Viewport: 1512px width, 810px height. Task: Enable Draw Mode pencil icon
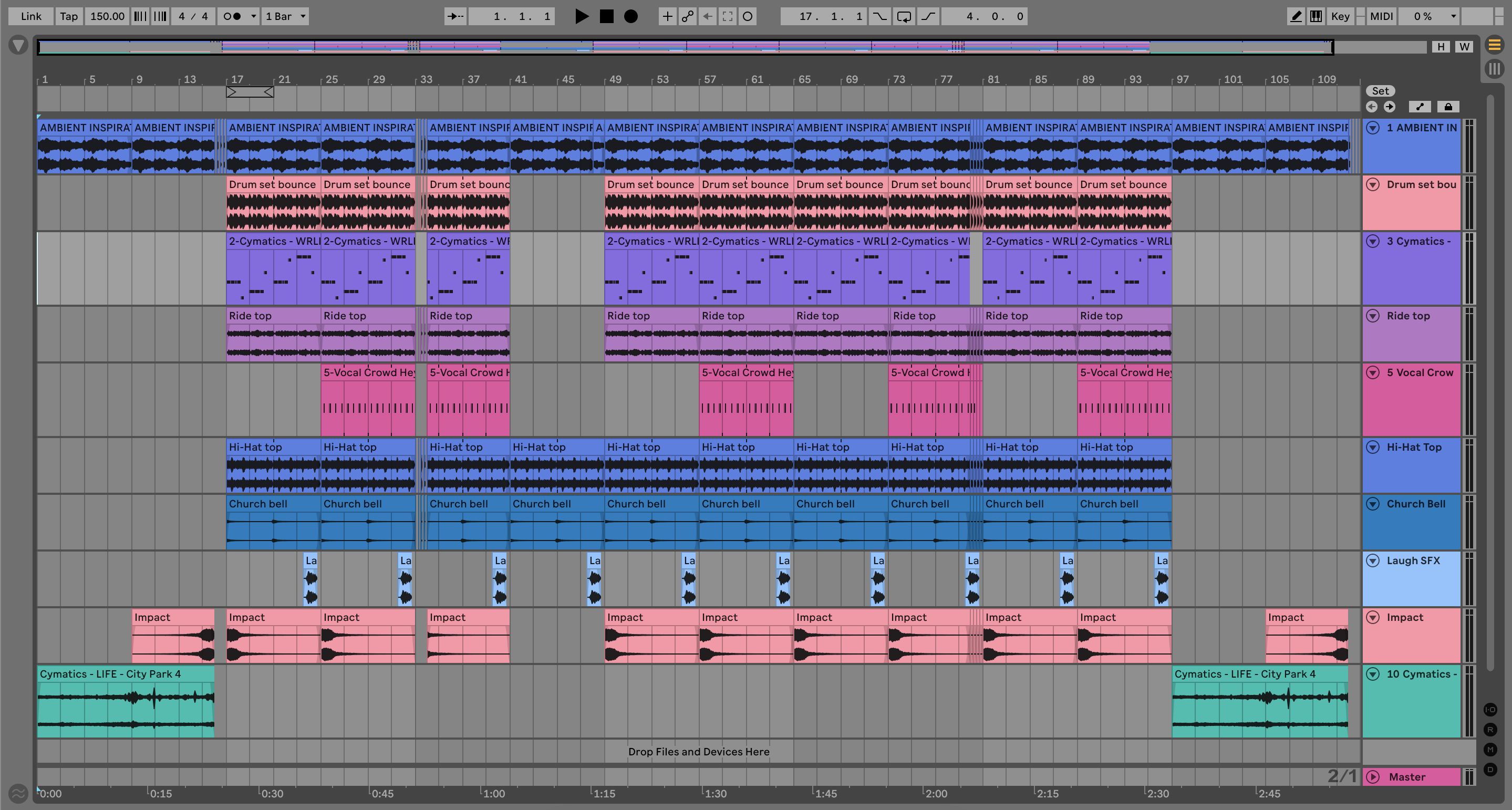1296,16
